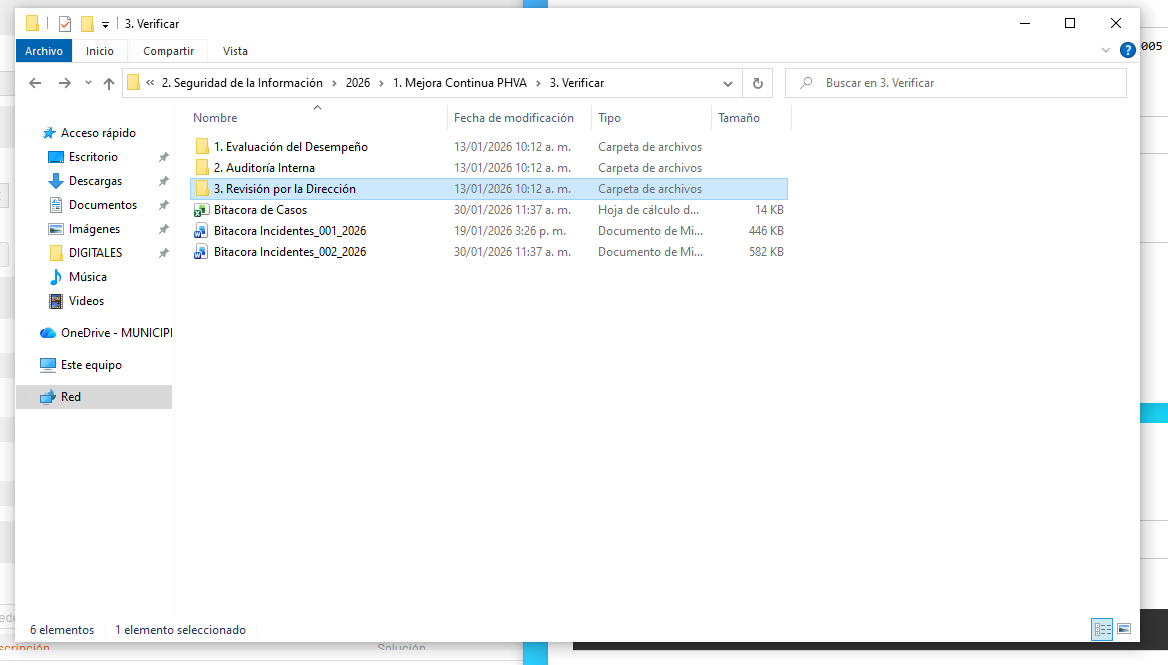Open Help via the blue question icon
1168x665 pixels.
(1128, 50)
